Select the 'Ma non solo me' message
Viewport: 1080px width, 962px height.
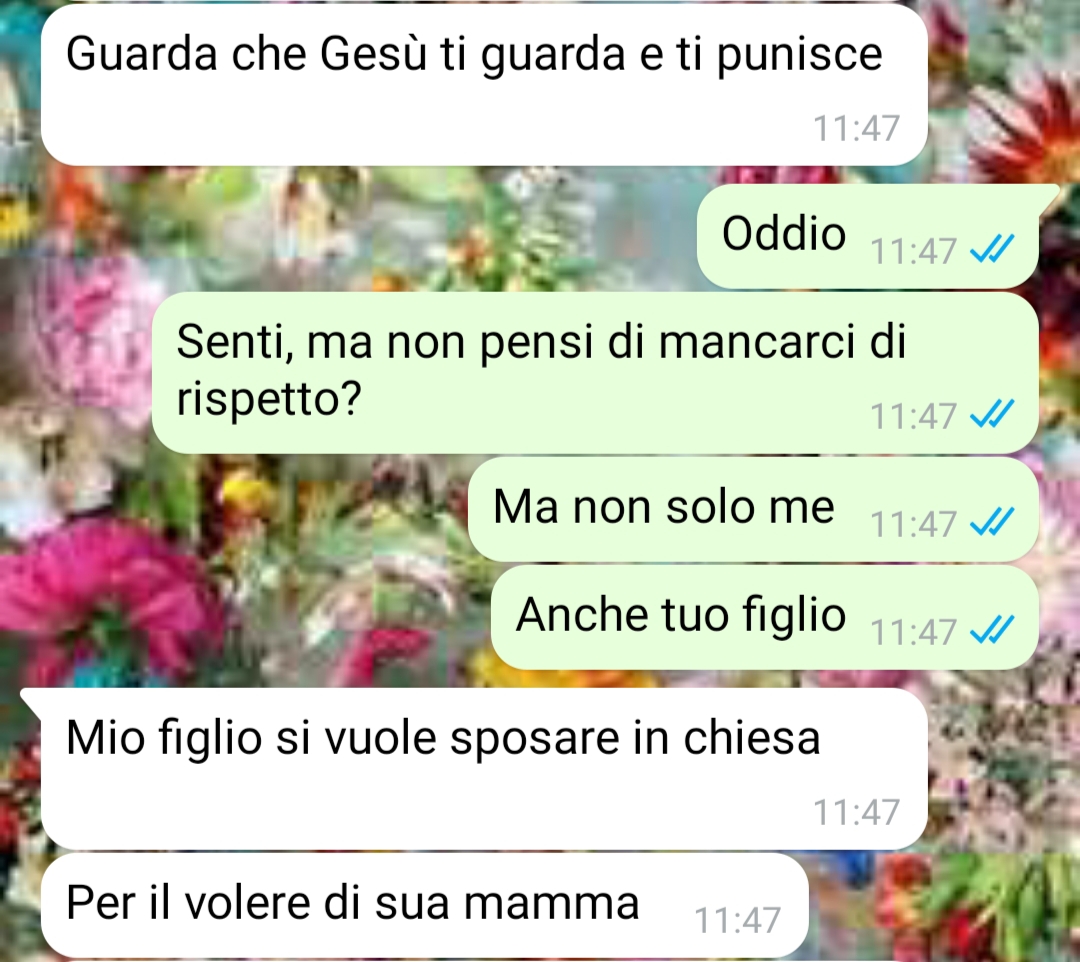[x=753, y=510]
